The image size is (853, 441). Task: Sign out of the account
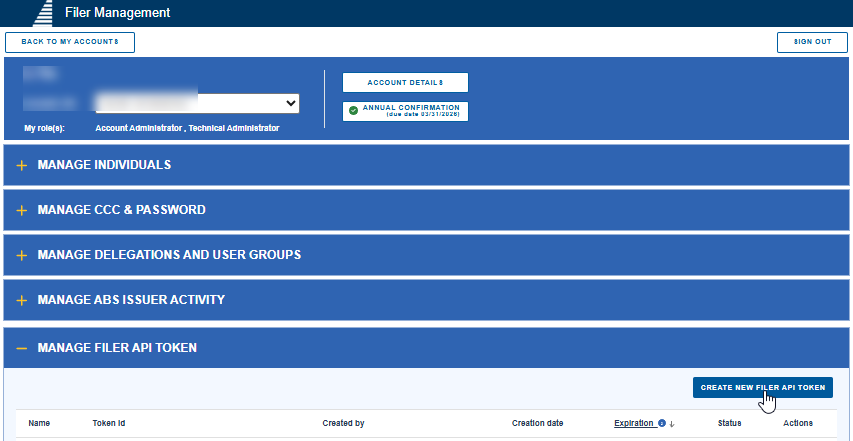812,42
